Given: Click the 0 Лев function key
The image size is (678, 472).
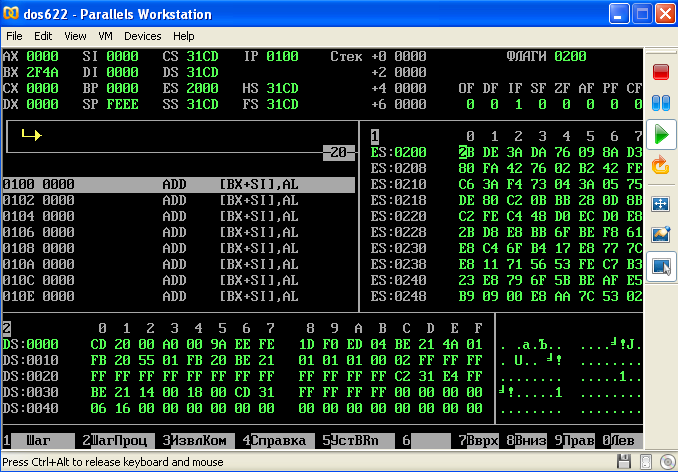Looking at the screenshot, I should click(x=622, y=440).
